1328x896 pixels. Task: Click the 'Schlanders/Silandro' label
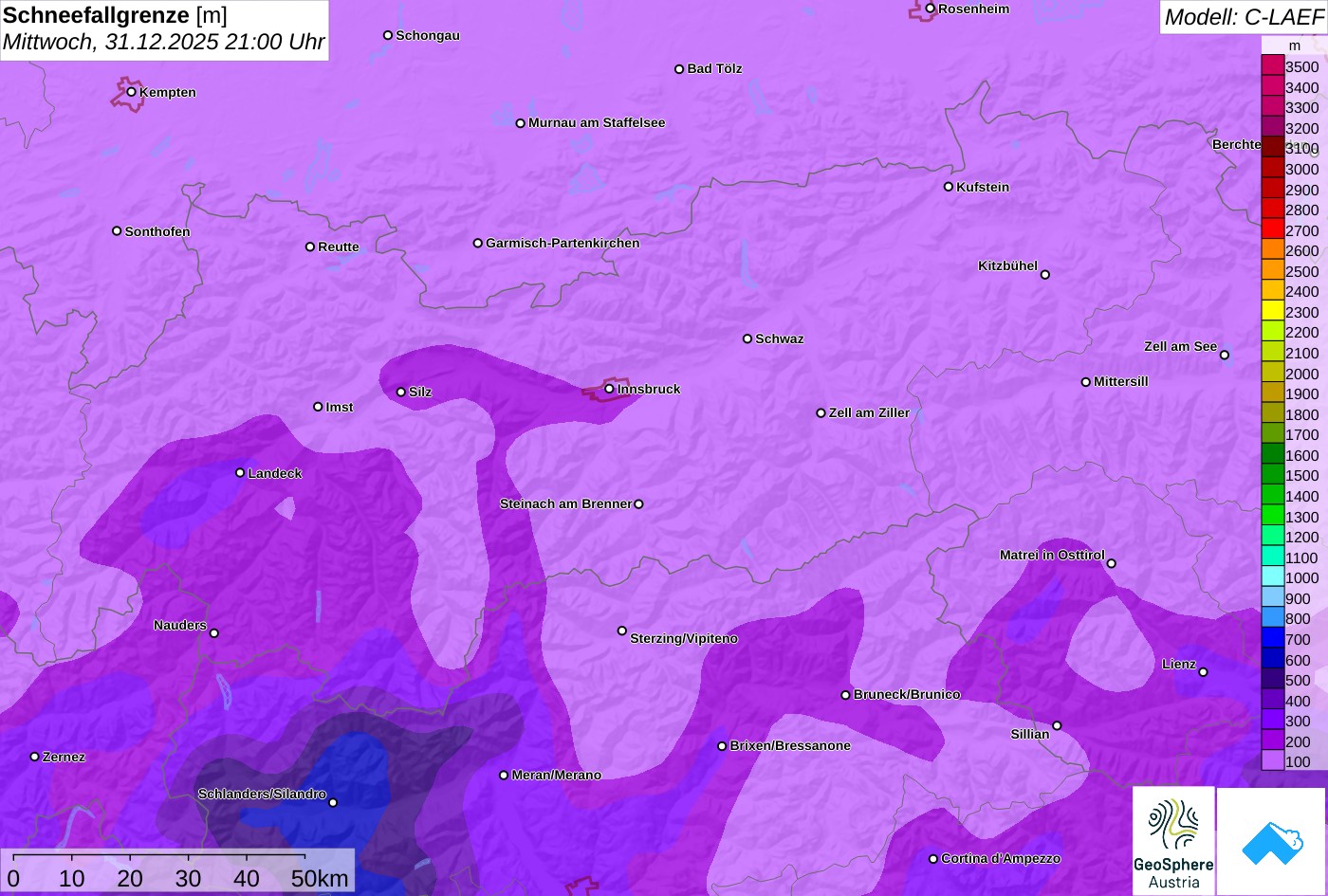262,794
